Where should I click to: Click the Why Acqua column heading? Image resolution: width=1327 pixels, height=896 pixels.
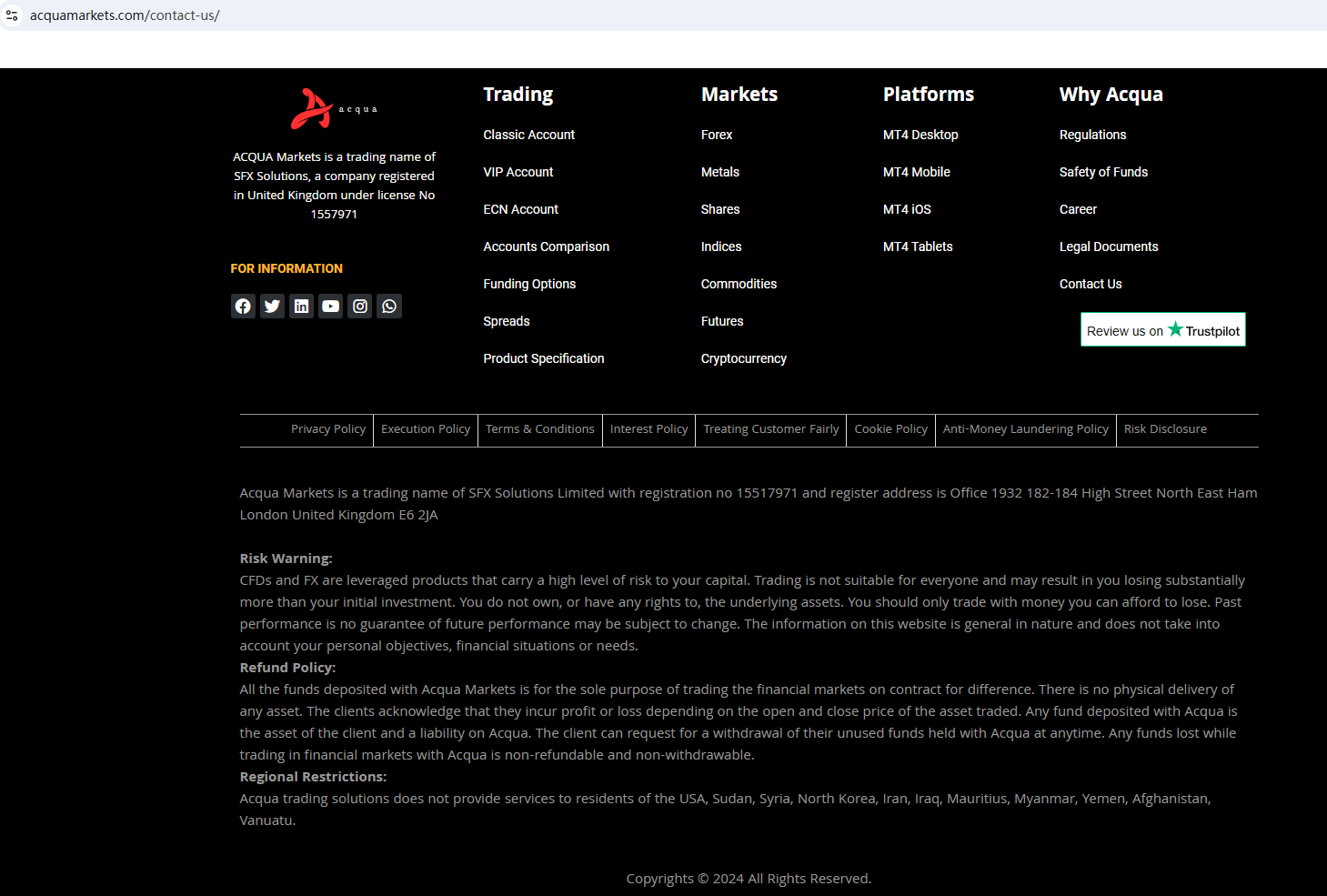tap(1111, 95)
